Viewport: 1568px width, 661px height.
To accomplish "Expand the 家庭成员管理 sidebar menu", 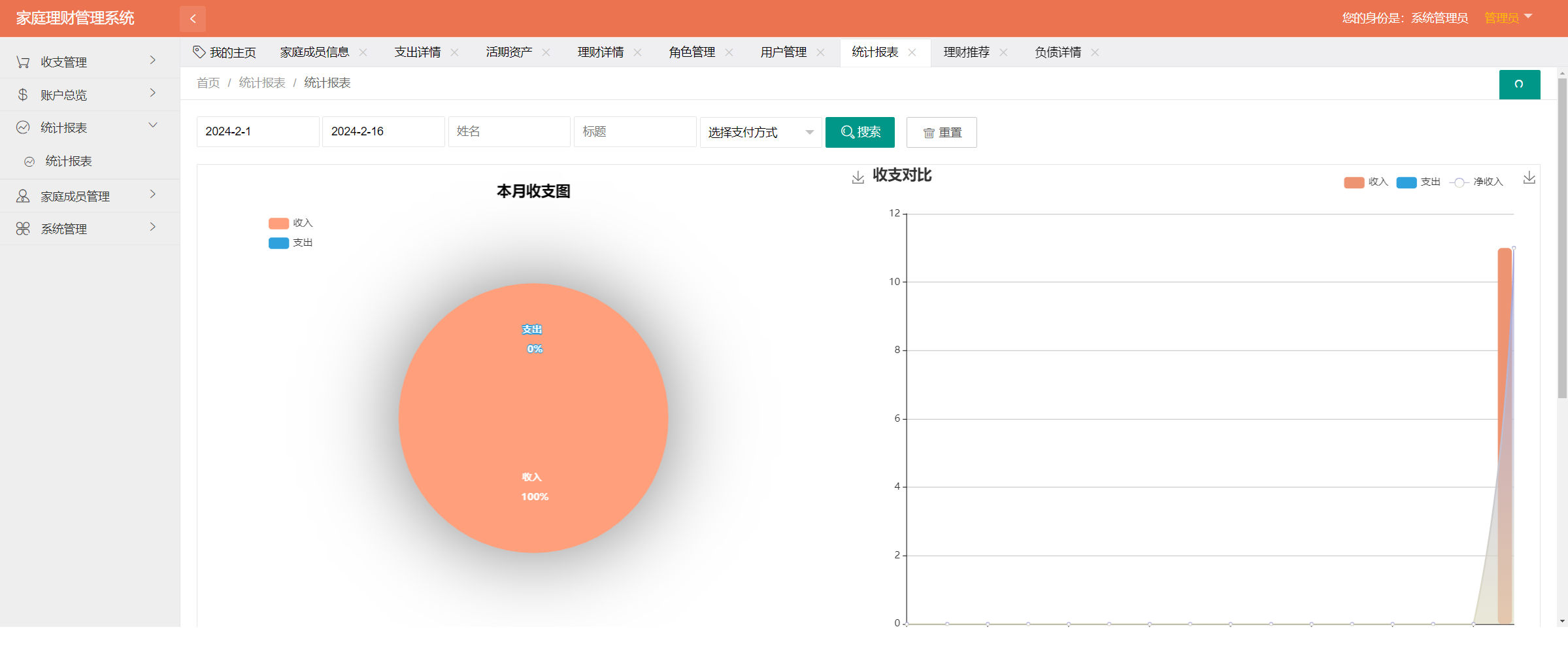I will pyautogui.click(x=90, y=196).
